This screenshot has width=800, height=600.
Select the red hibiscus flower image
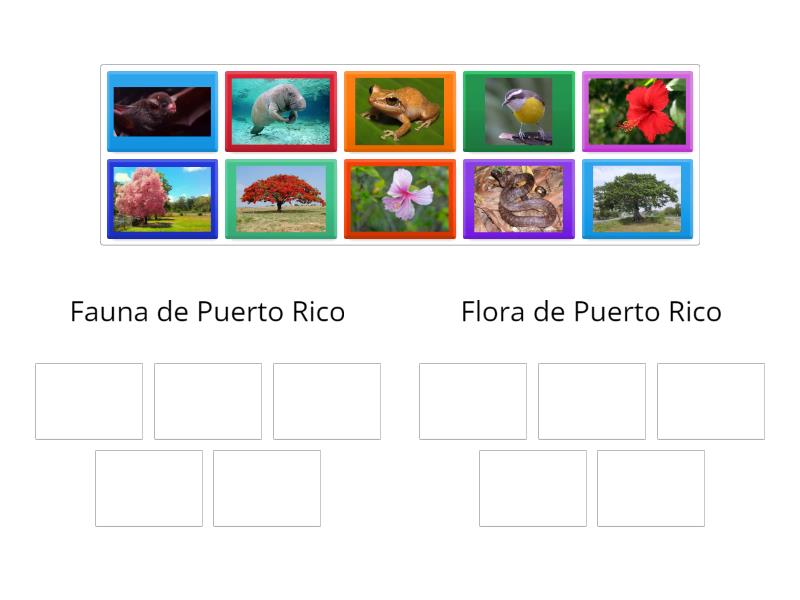click(x=637, y=110)
